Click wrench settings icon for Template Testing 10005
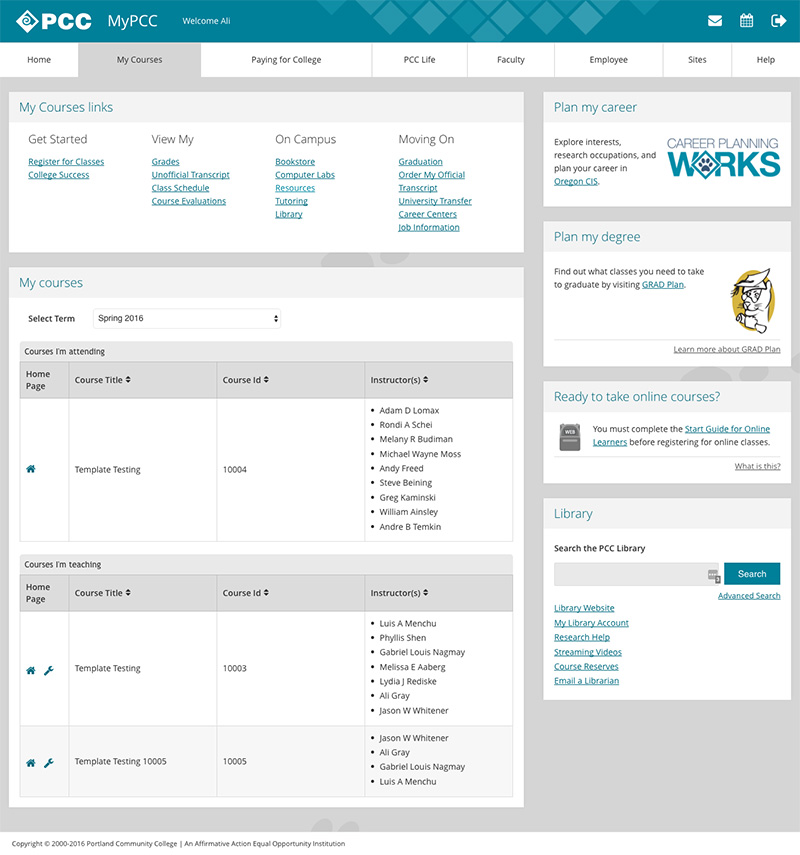 (48, 763)
